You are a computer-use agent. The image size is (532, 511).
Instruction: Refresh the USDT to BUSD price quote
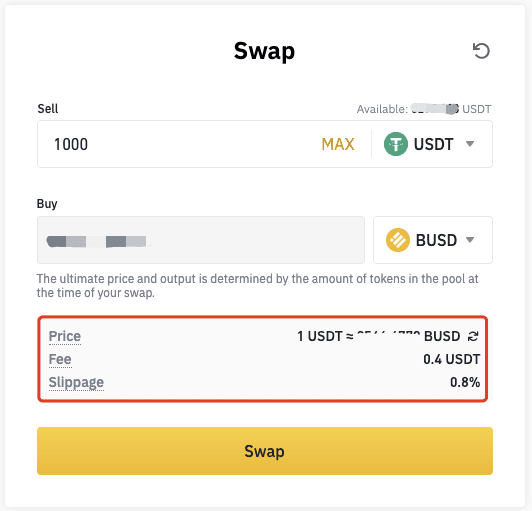click(x=473, y=336)
